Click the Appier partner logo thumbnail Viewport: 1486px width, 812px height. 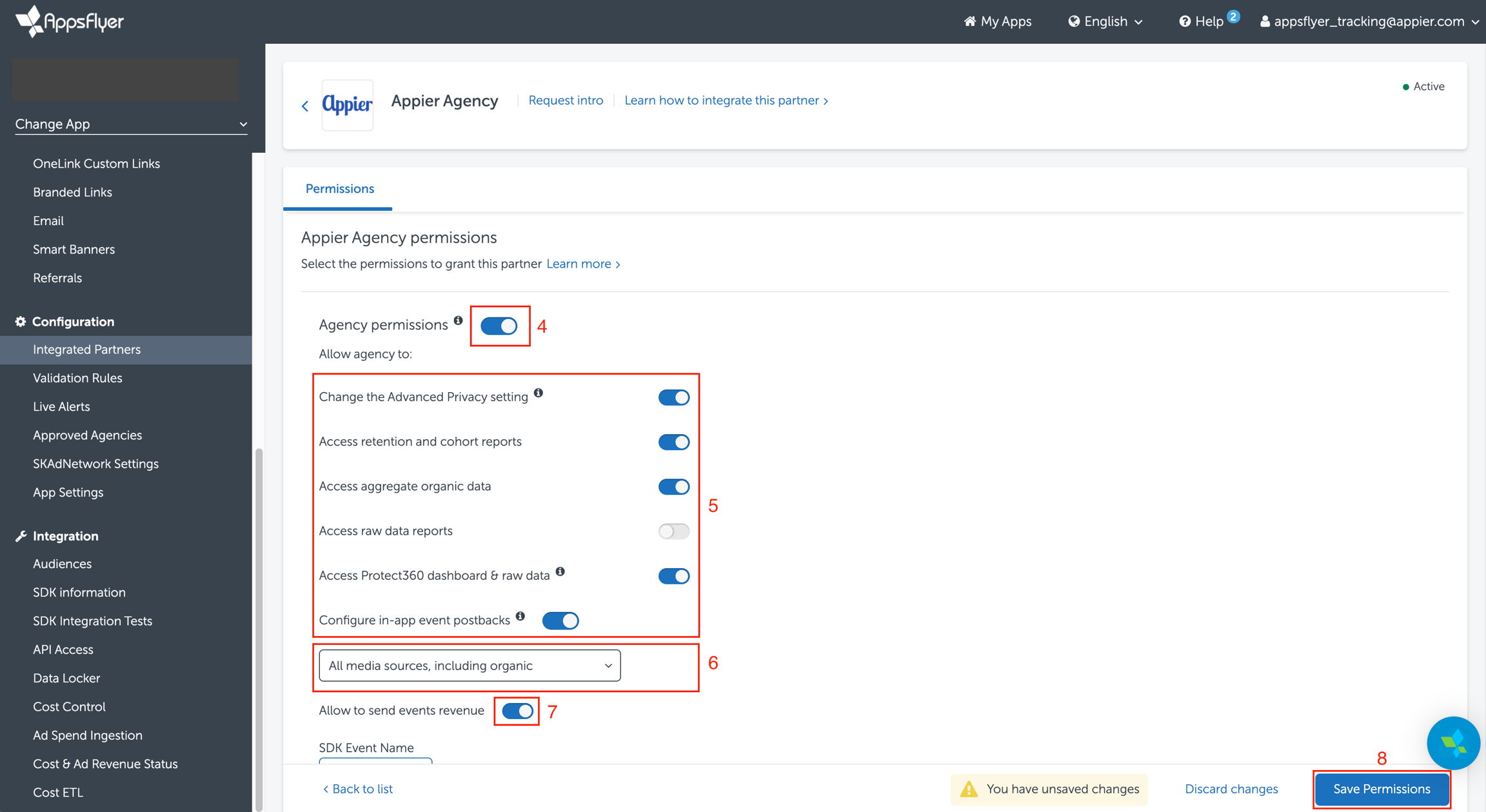pos(347,105)
